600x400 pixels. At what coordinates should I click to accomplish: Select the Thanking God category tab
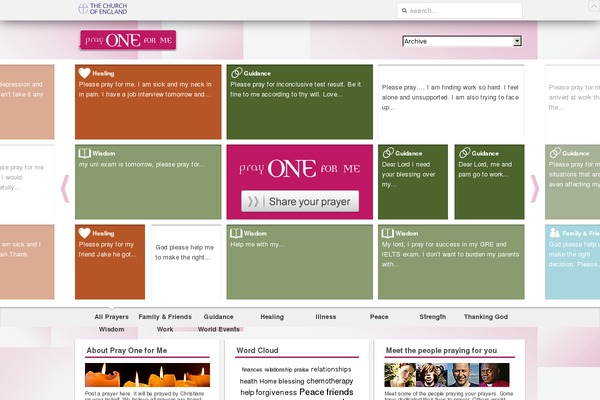[486, 317]
